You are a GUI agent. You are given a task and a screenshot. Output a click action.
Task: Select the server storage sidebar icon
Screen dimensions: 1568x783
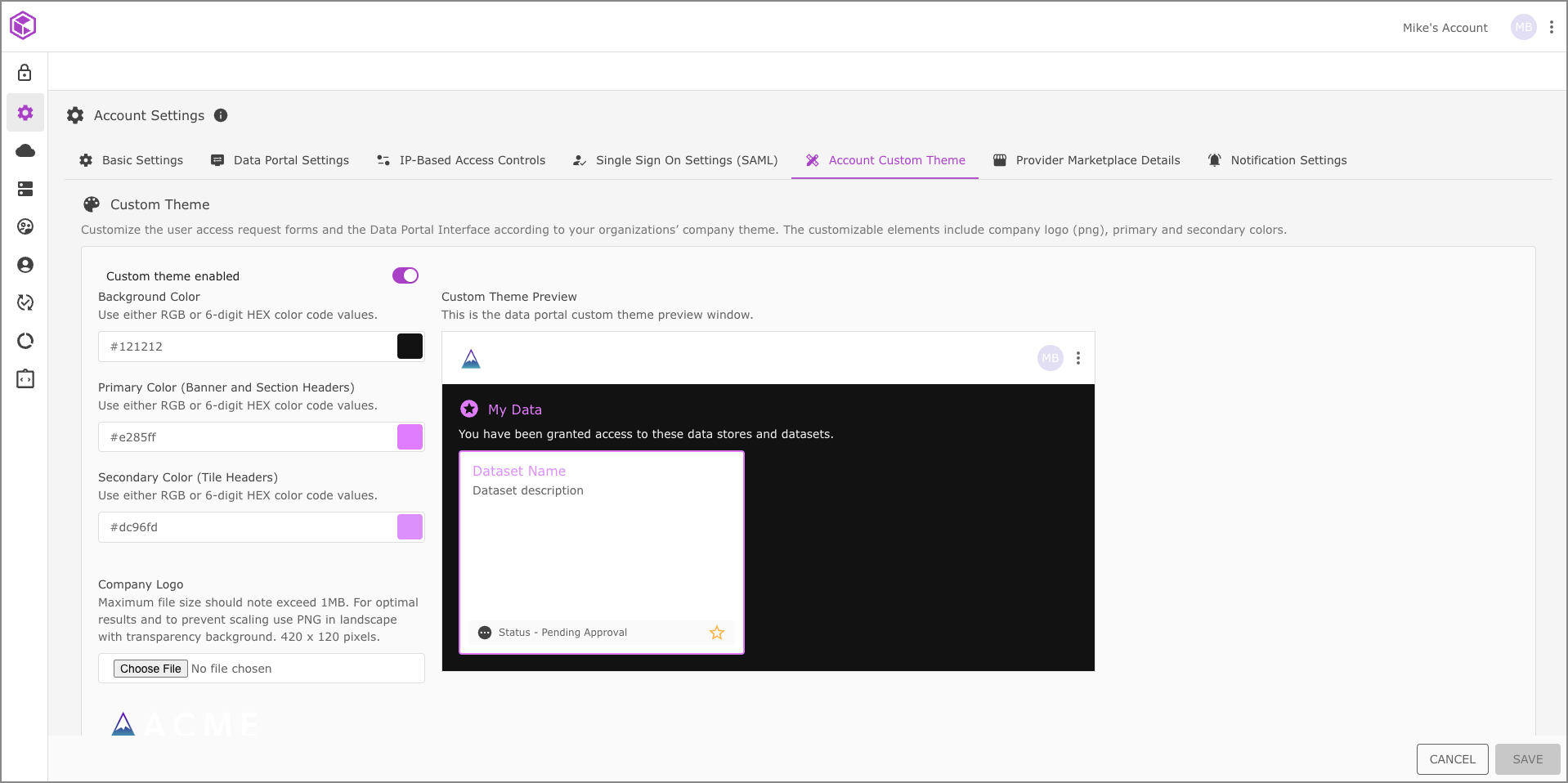(x=25, y=189)
